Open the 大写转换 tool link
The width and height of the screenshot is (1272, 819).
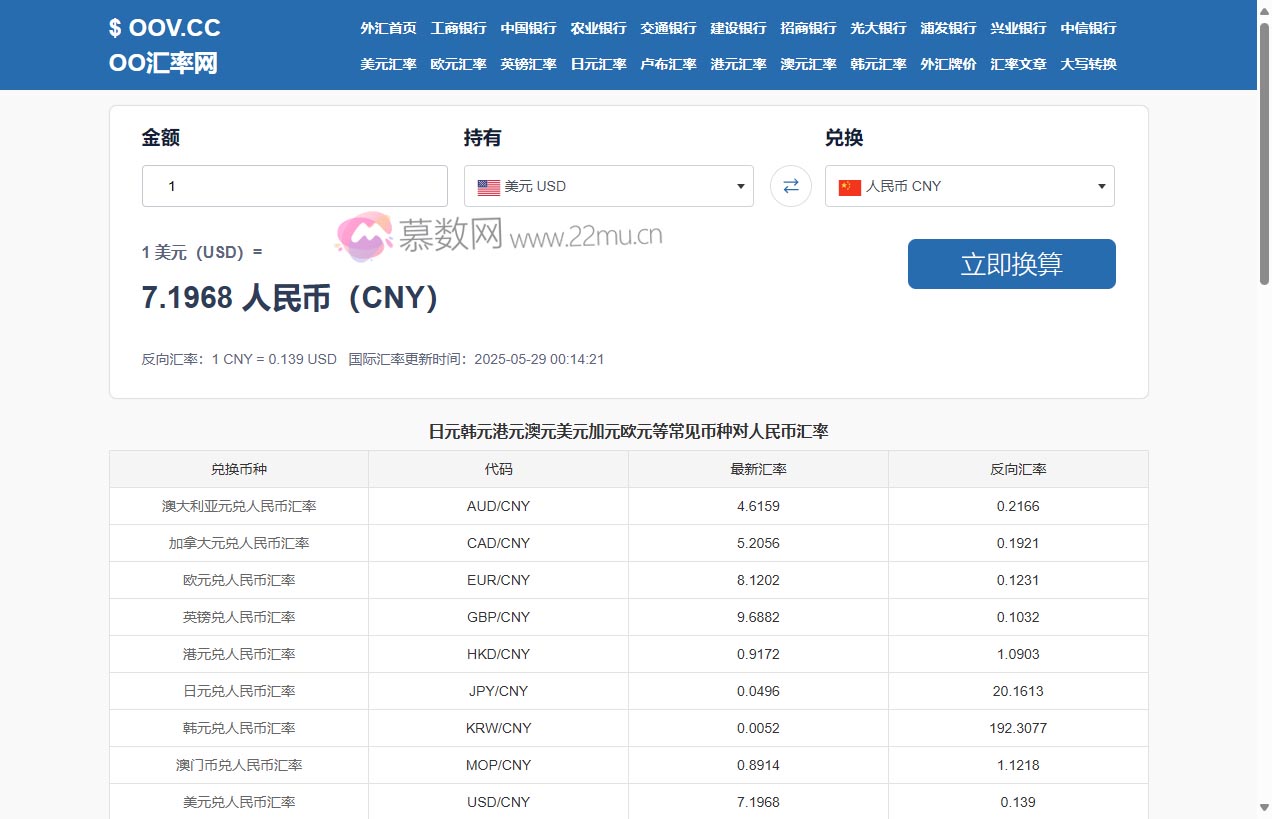[1087, 64]
